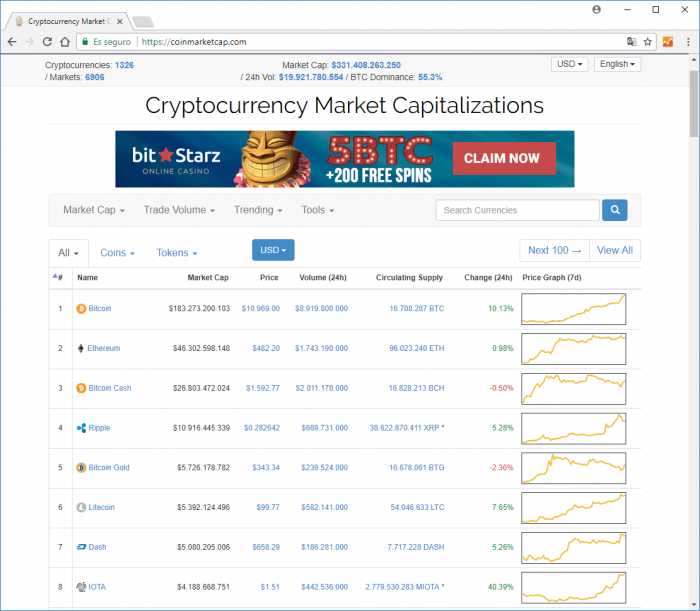Click the Bitcoin Cash coin logo

pos(81,388)
